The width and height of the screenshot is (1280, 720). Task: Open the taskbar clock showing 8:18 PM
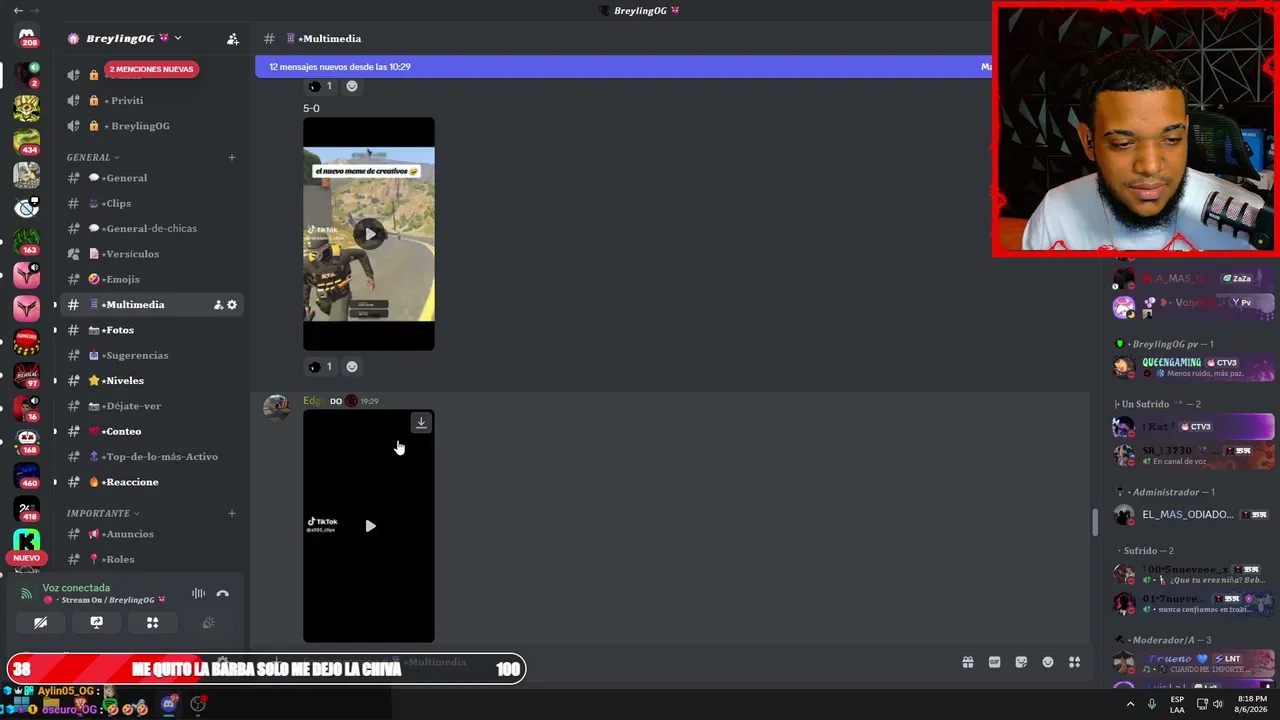point(1252,704)
